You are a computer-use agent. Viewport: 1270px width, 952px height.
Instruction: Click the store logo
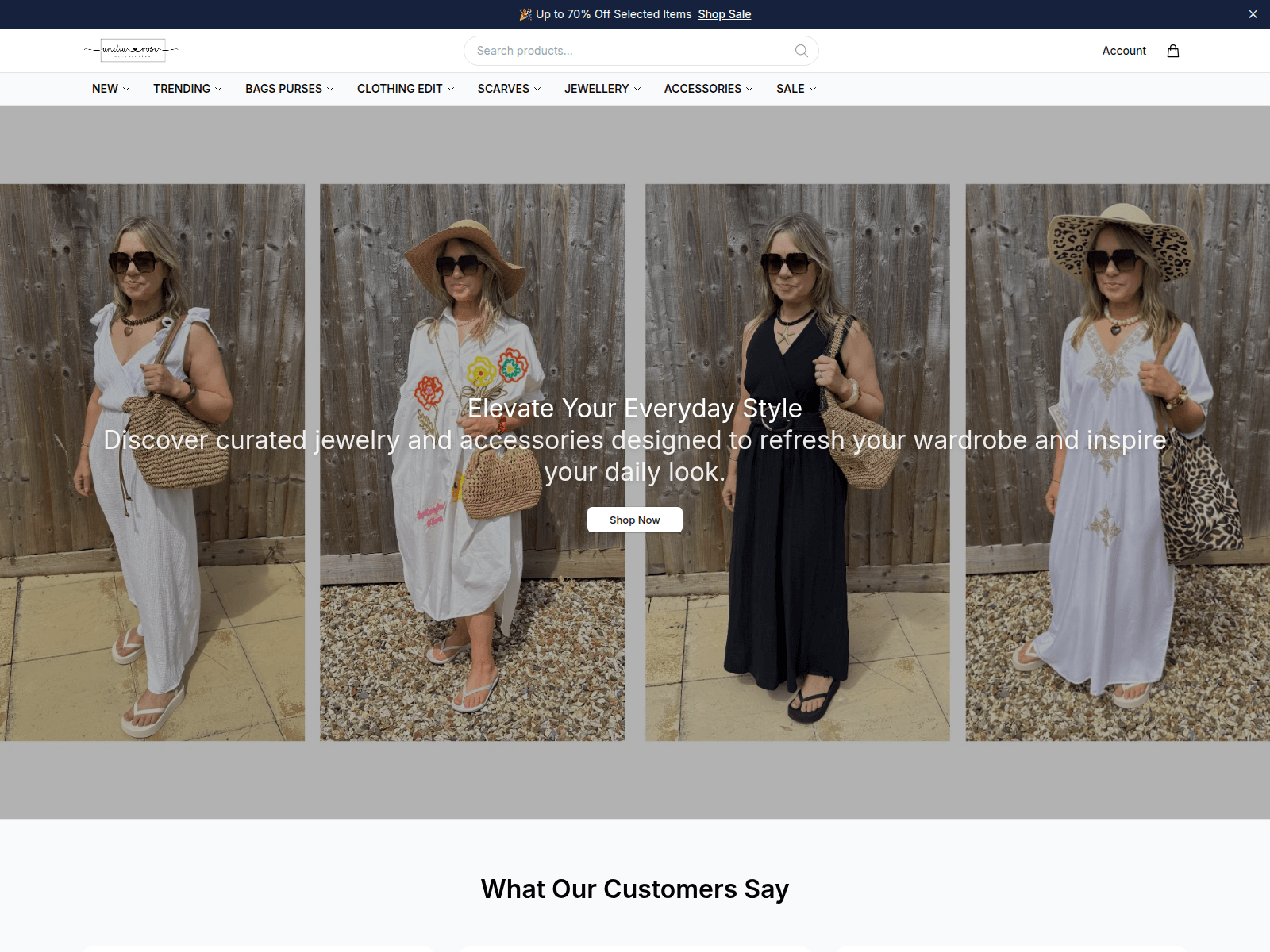131,50
